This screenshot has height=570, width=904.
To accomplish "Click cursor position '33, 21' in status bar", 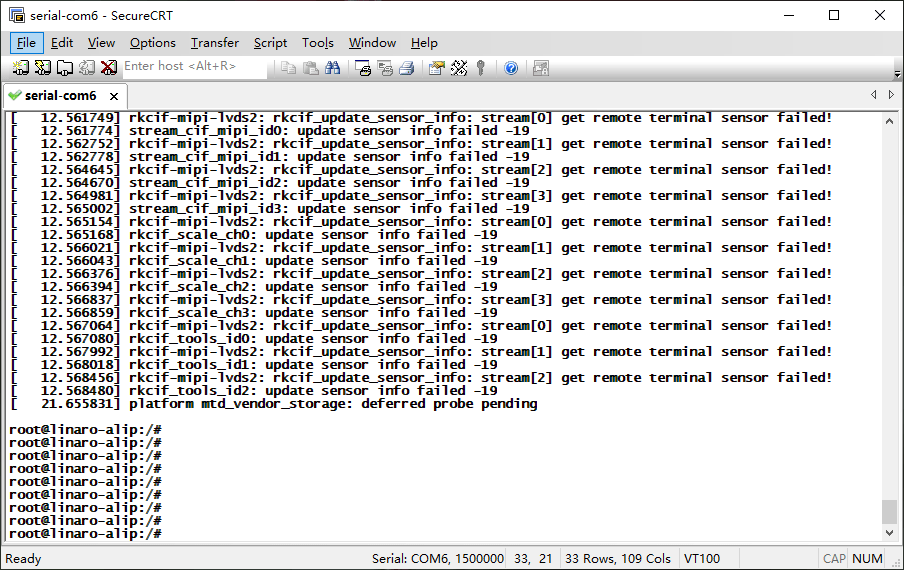I will (x=533, y=558).
